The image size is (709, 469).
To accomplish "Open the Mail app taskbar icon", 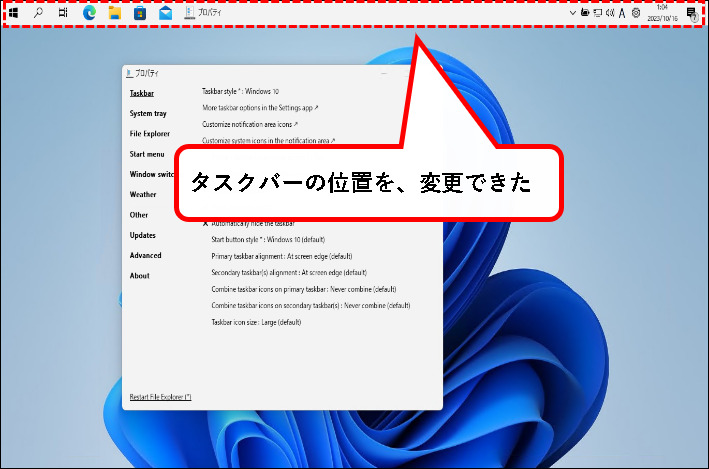I will point(165,14).
